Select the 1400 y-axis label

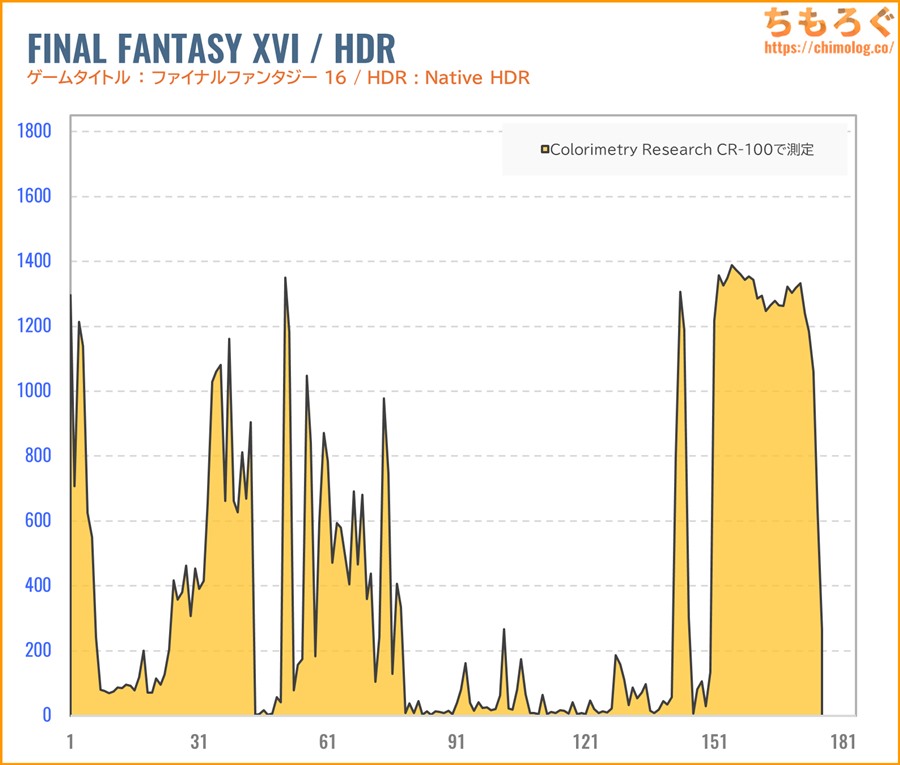34,261
